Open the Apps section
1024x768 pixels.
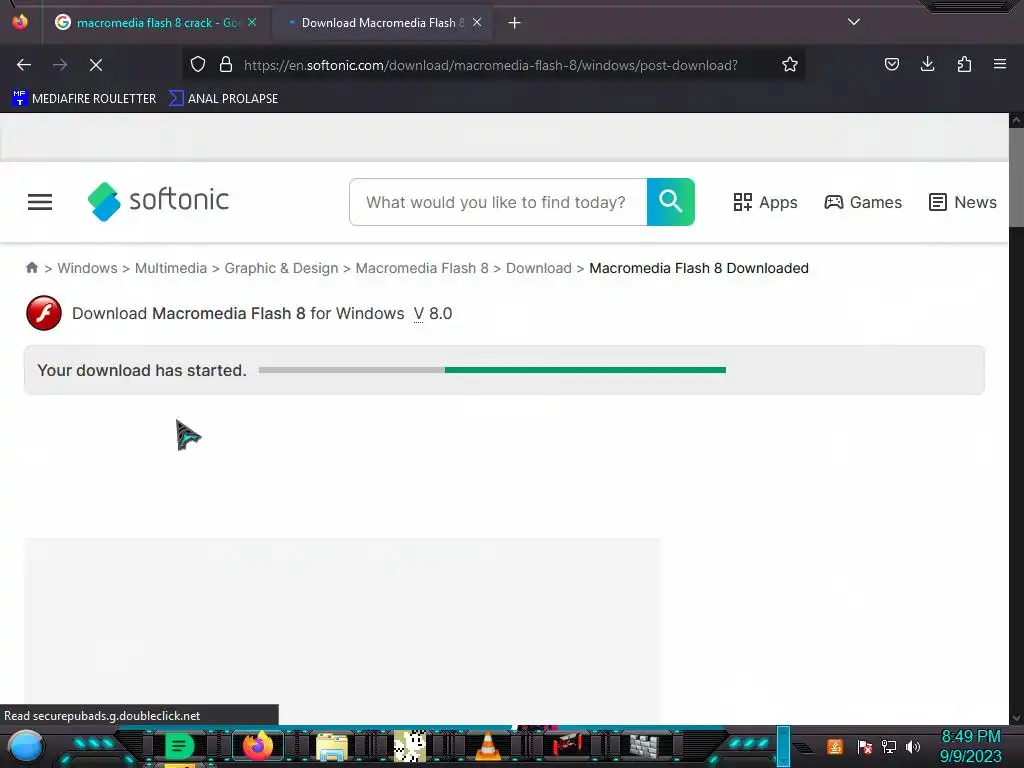point(765,202)
